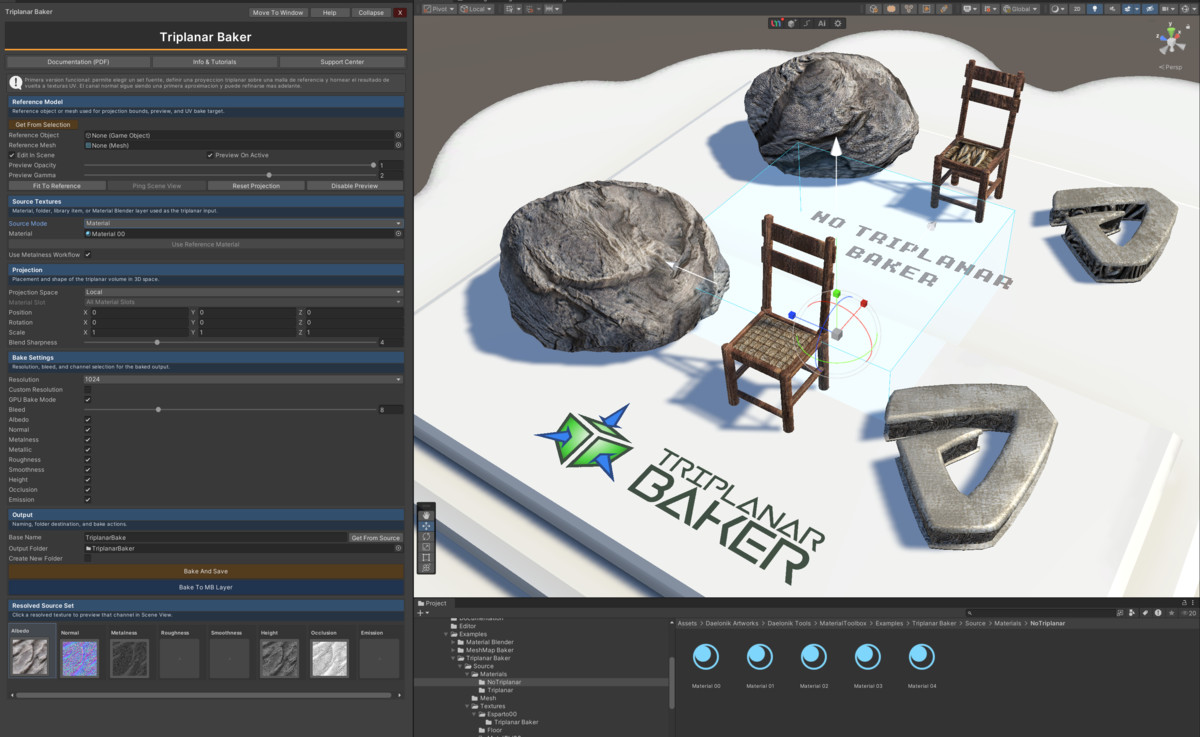Click Assets in the breadcrumb path
This screenshot has width=1200, height=737.
pos(687,623)
